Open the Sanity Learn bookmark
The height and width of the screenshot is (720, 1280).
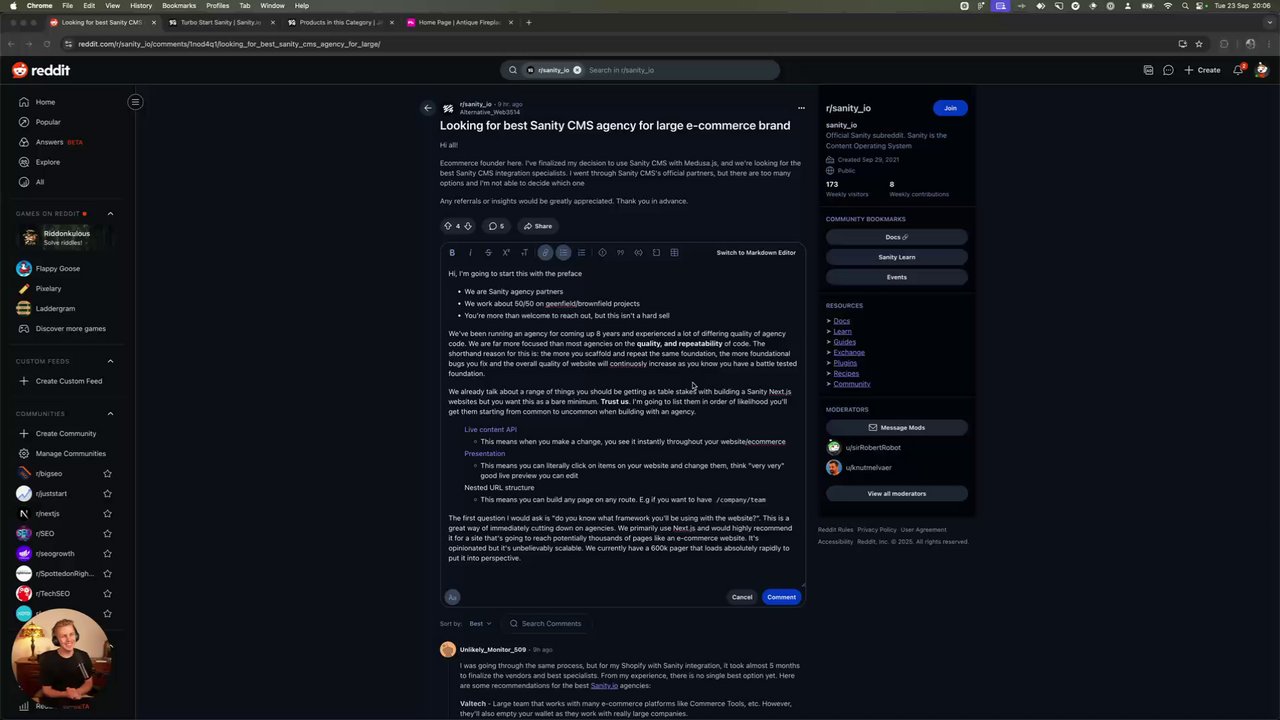pyautogui.click(x=897, y=257)
